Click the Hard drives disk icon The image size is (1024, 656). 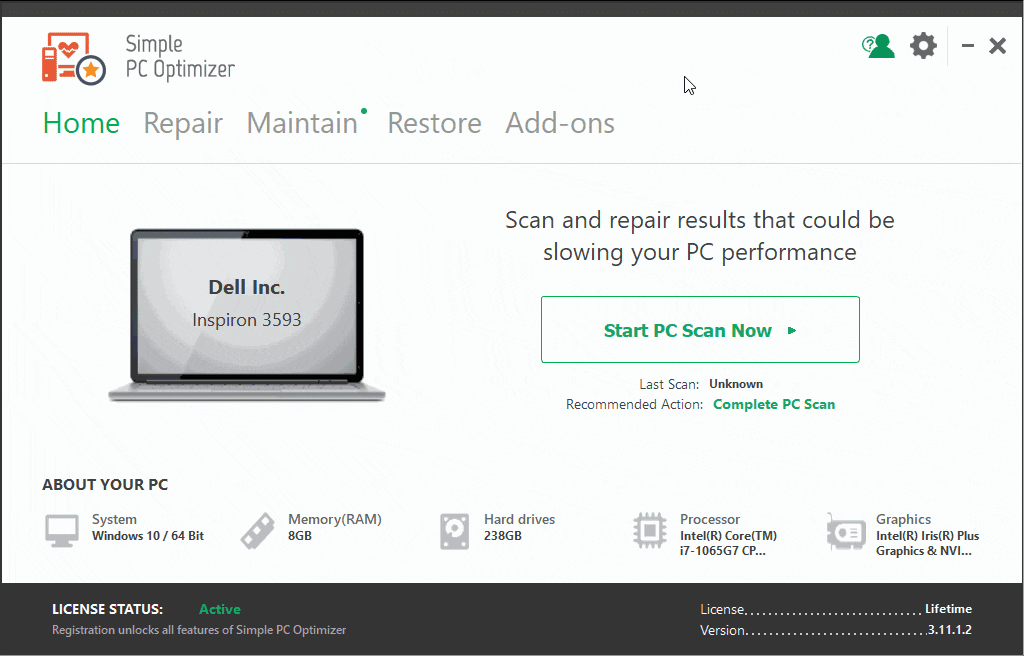[454, 531]
